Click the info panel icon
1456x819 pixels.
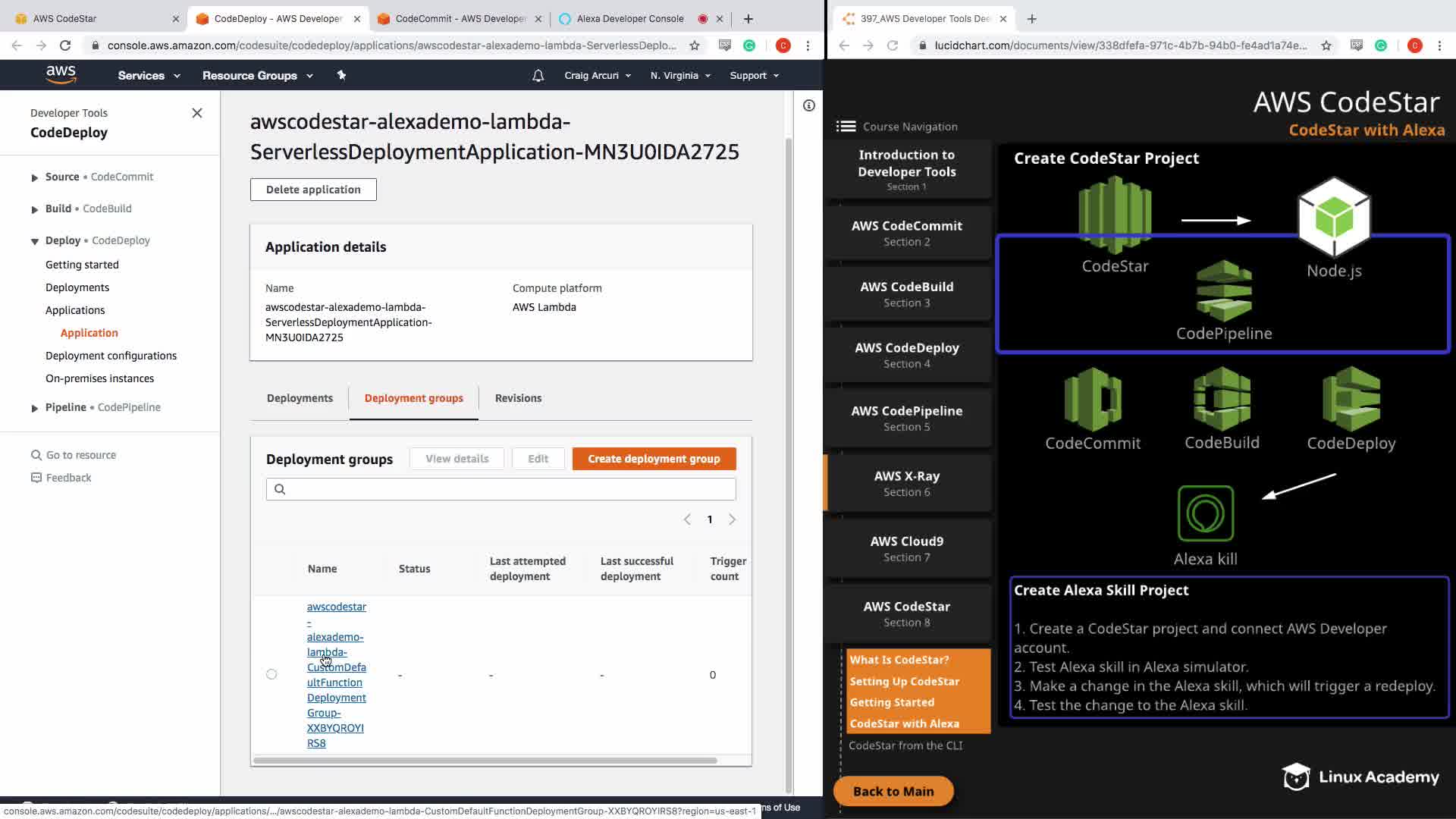pos(808,106)
